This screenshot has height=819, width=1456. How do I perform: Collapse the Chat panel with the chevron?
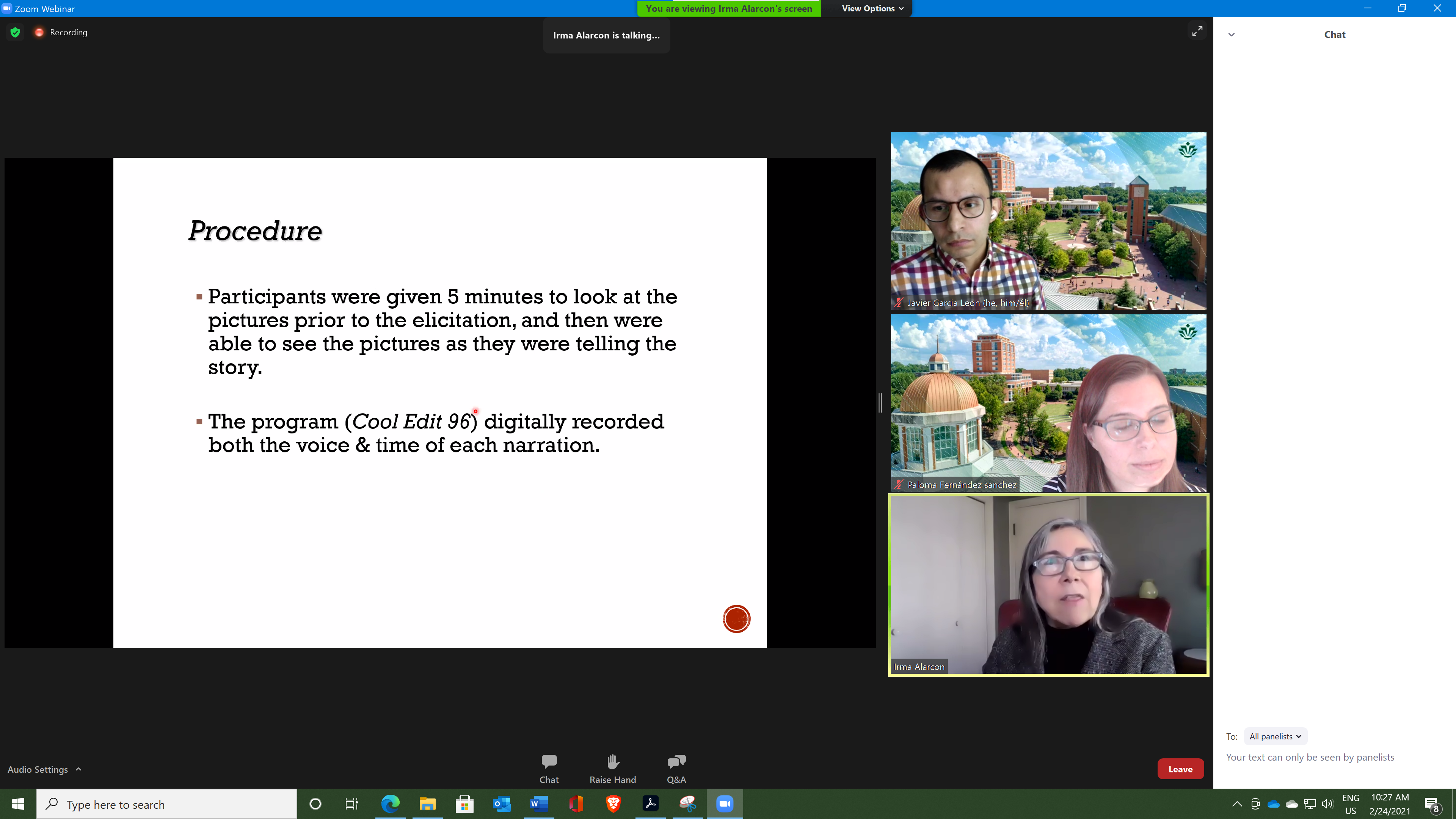point(1231,35)
